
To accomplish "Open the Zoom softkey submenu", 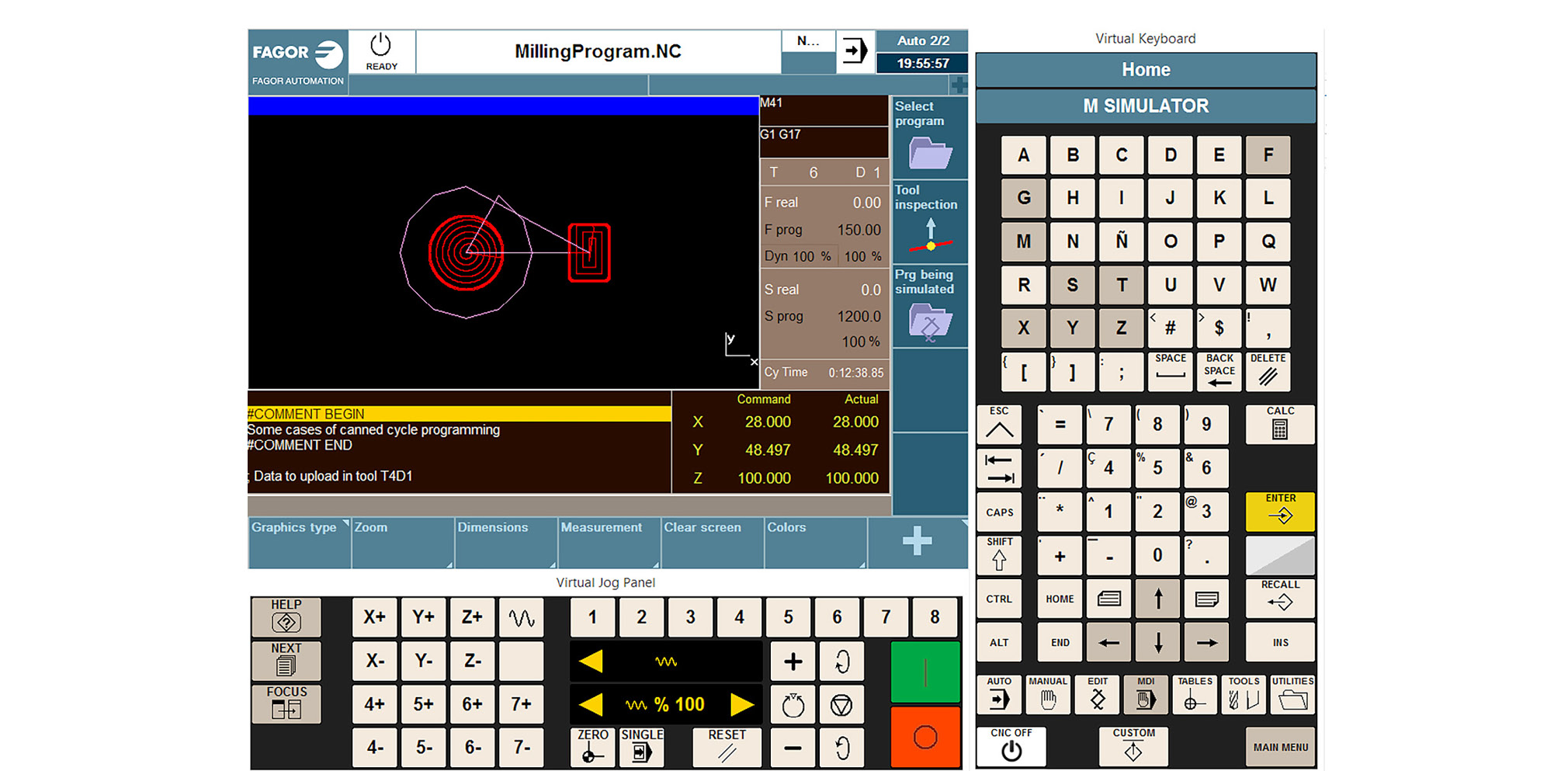I will pos(402,541).
